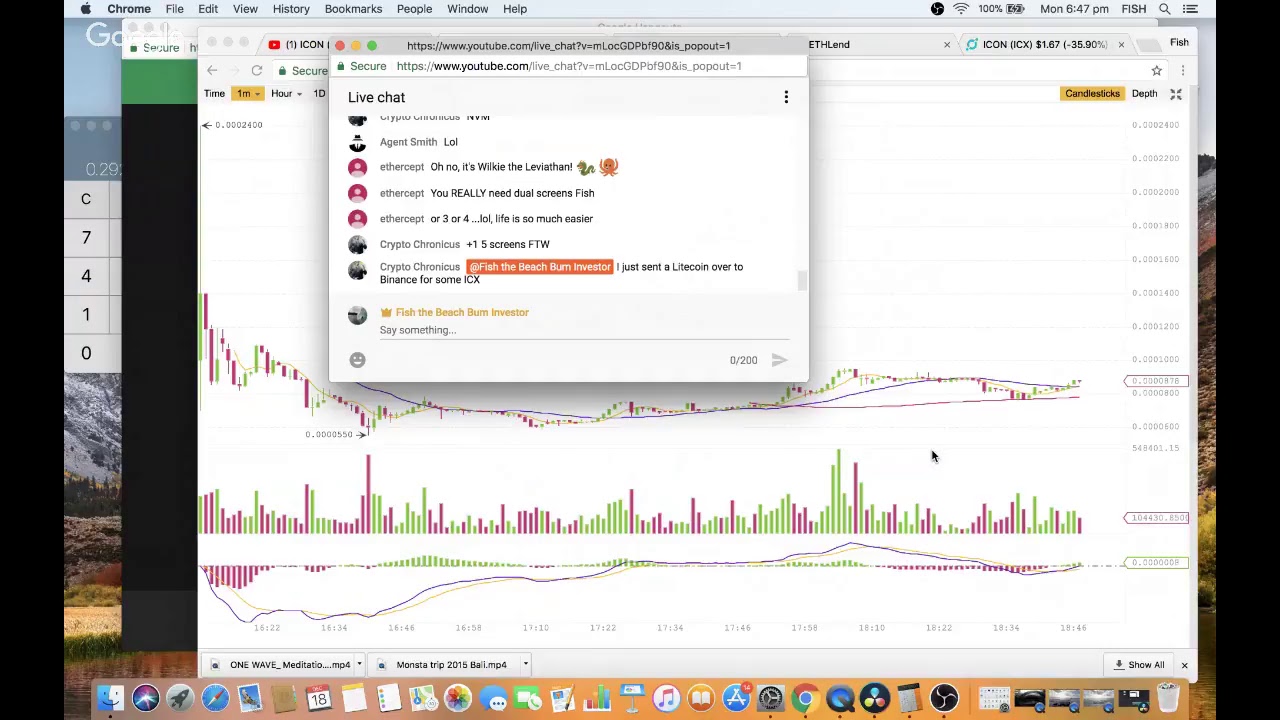Bookmark this page with the star icon
Screen dimensions: 1280x720
[1156, 70]
